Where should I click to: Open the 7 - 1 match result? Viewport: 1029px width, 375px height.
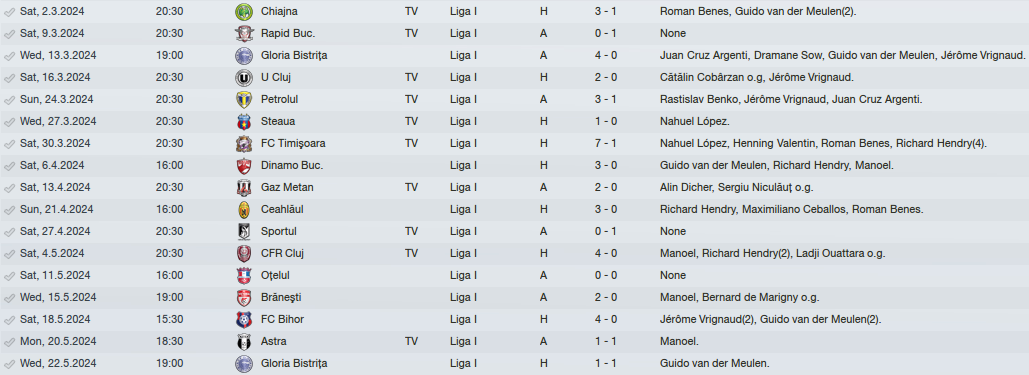(606, 143)
